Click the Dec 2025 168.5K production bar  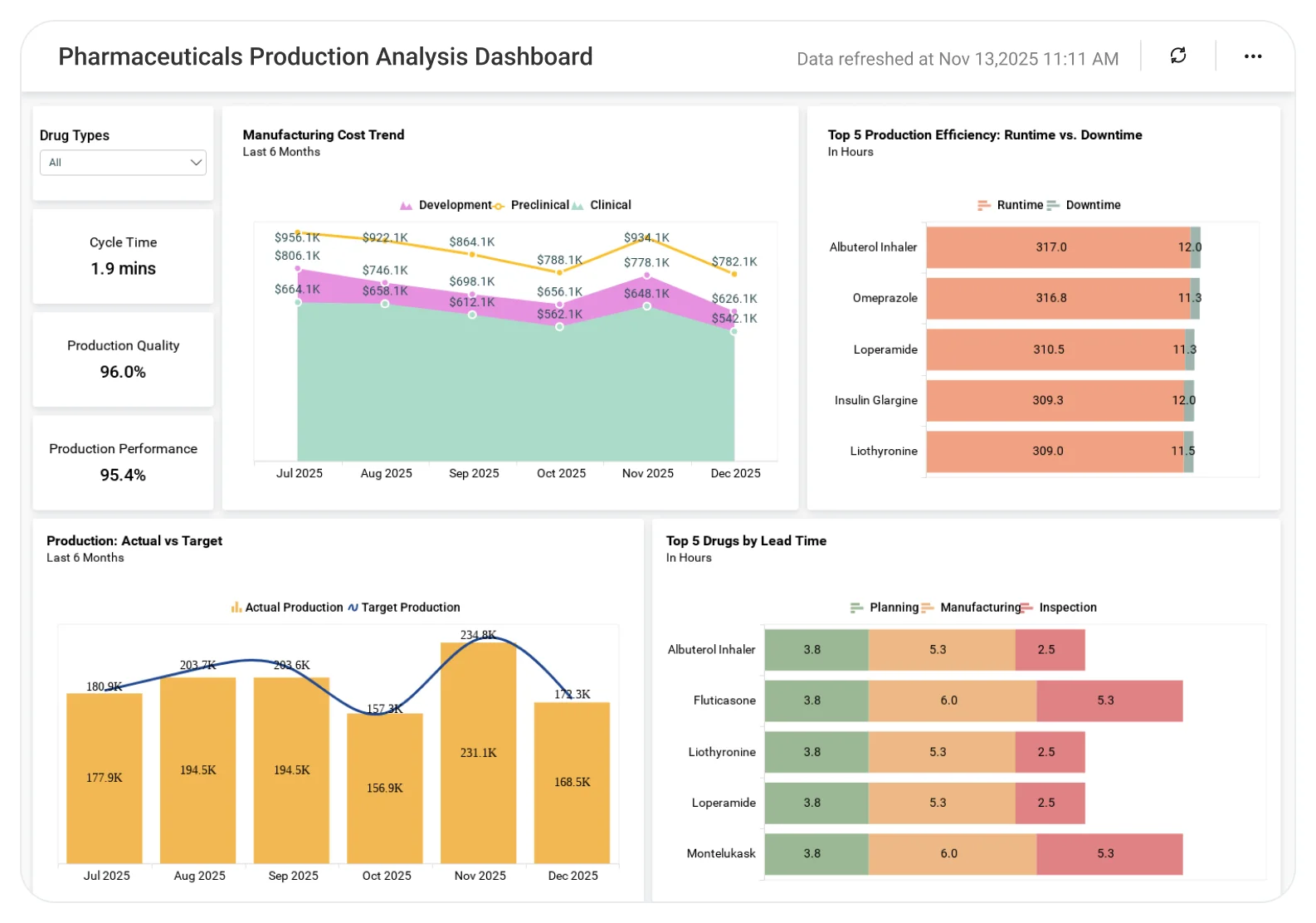click(573, 783)
